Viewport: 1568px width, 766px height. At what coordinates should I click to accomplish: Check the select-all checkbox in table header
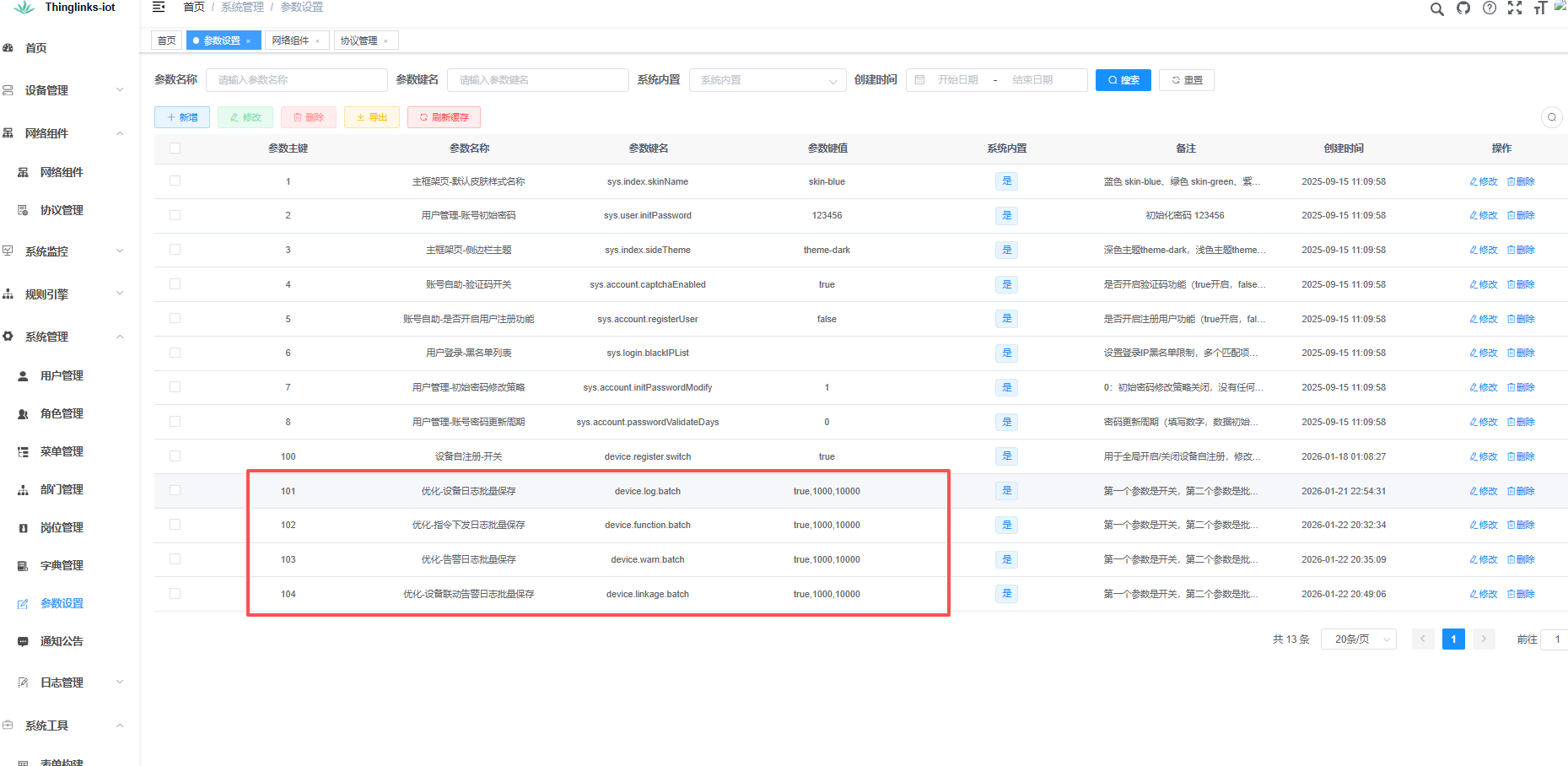pos(175,148)
